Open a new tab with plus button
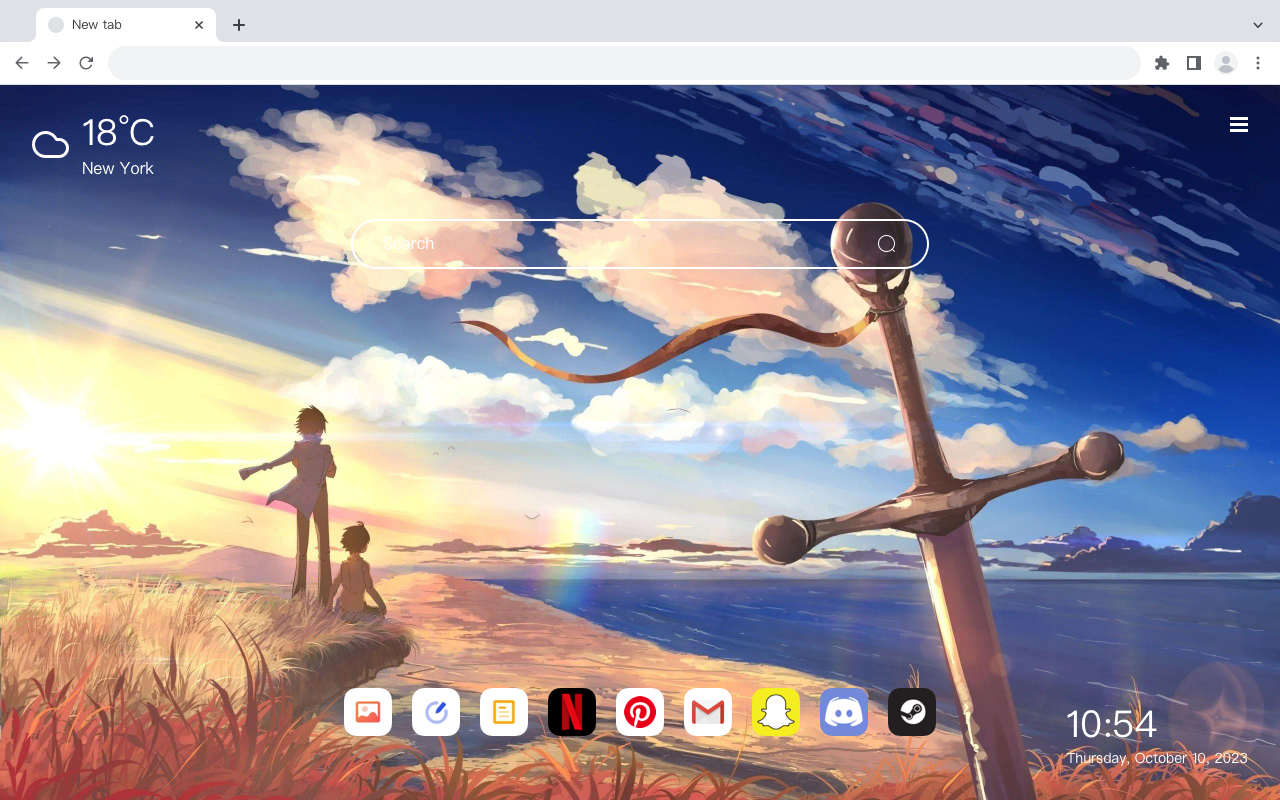Image resolution: width=1280 pixels, height=800 pixels. tap(238, 25)
